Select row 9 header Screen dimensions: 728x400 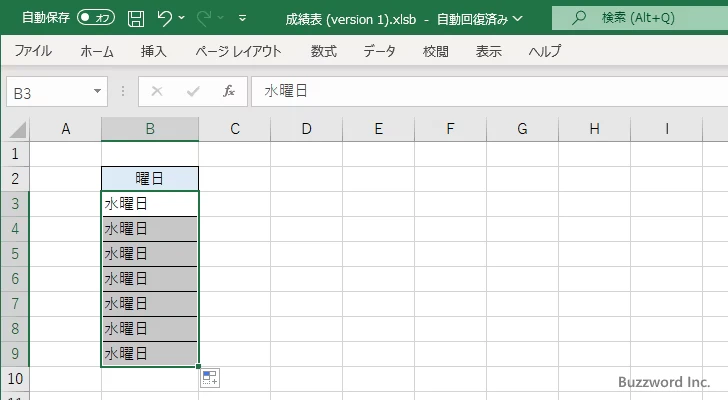(15, 354)
